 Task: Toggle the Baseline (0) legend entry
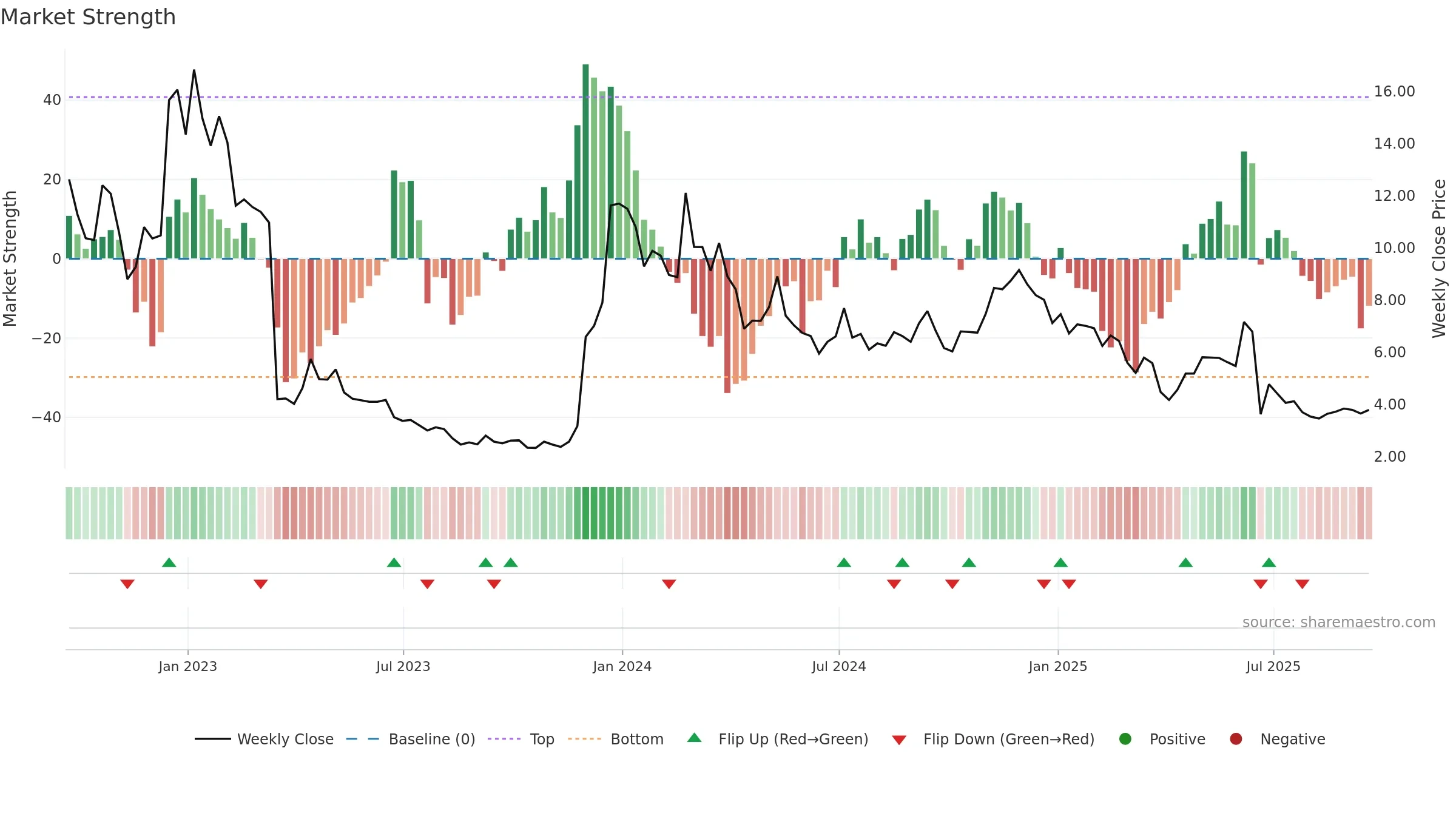click(x=411, y=739)
